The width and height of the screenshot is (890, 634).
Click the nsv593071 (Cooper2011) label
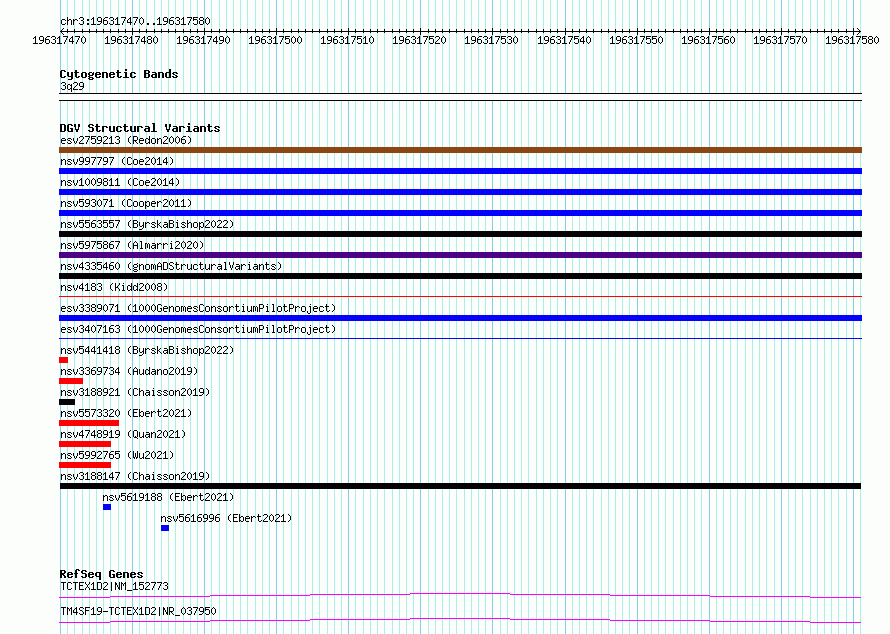point(126,203)
